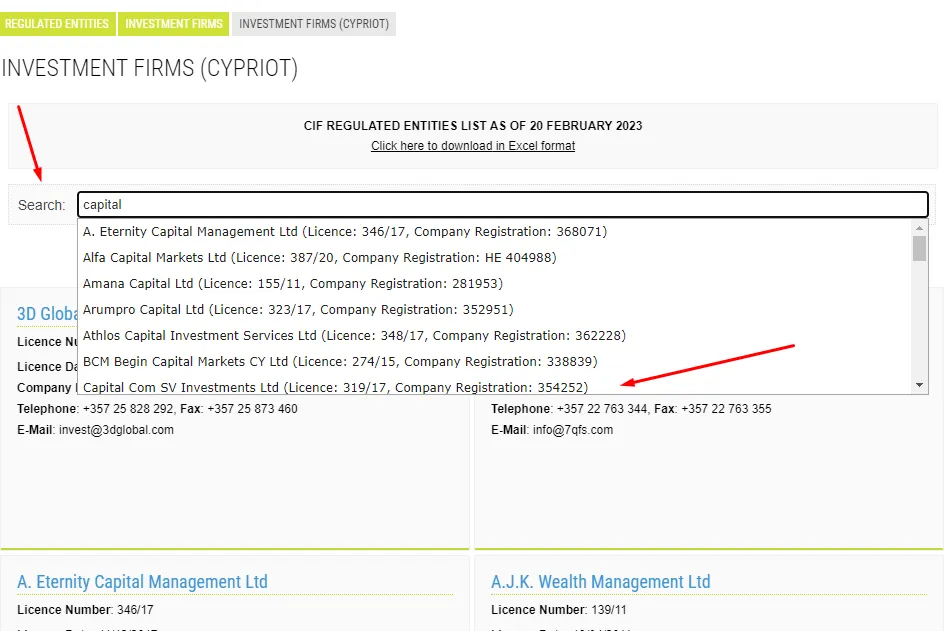Click the invest@3dglobal.com email text
This screenshot has width=951, height=631.
click(116, 430)
